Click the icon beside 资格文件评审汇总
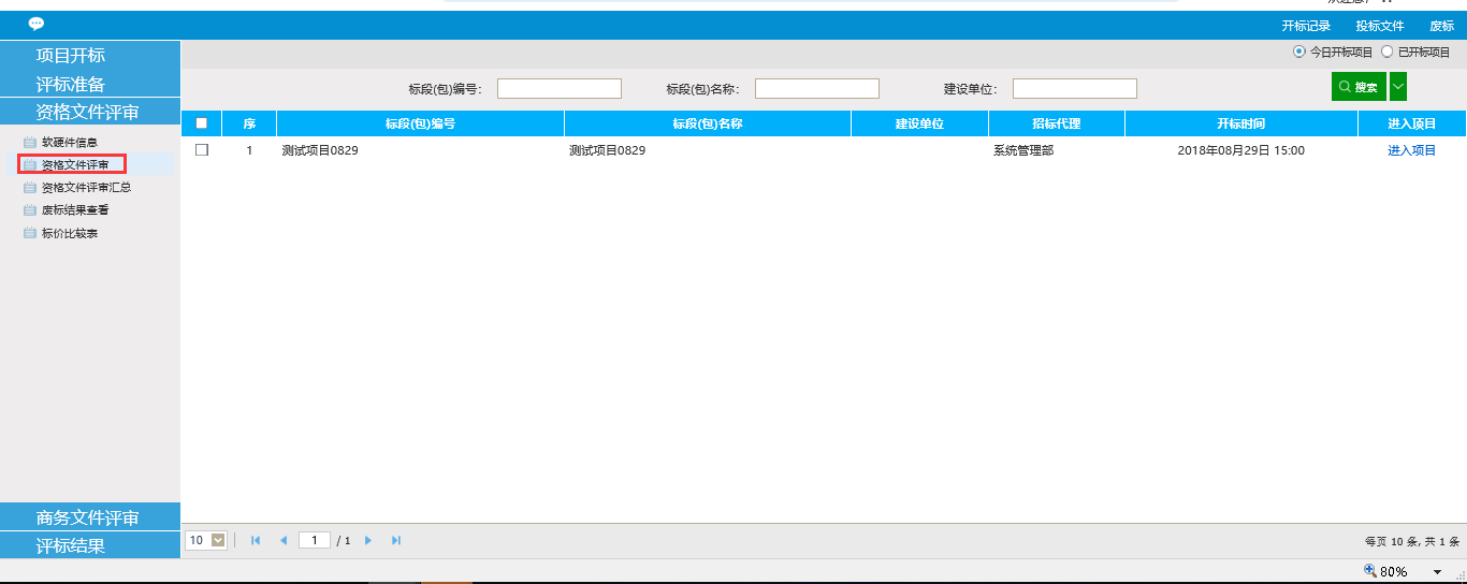This screenshot has width=1467, height=584. [30, 187]
